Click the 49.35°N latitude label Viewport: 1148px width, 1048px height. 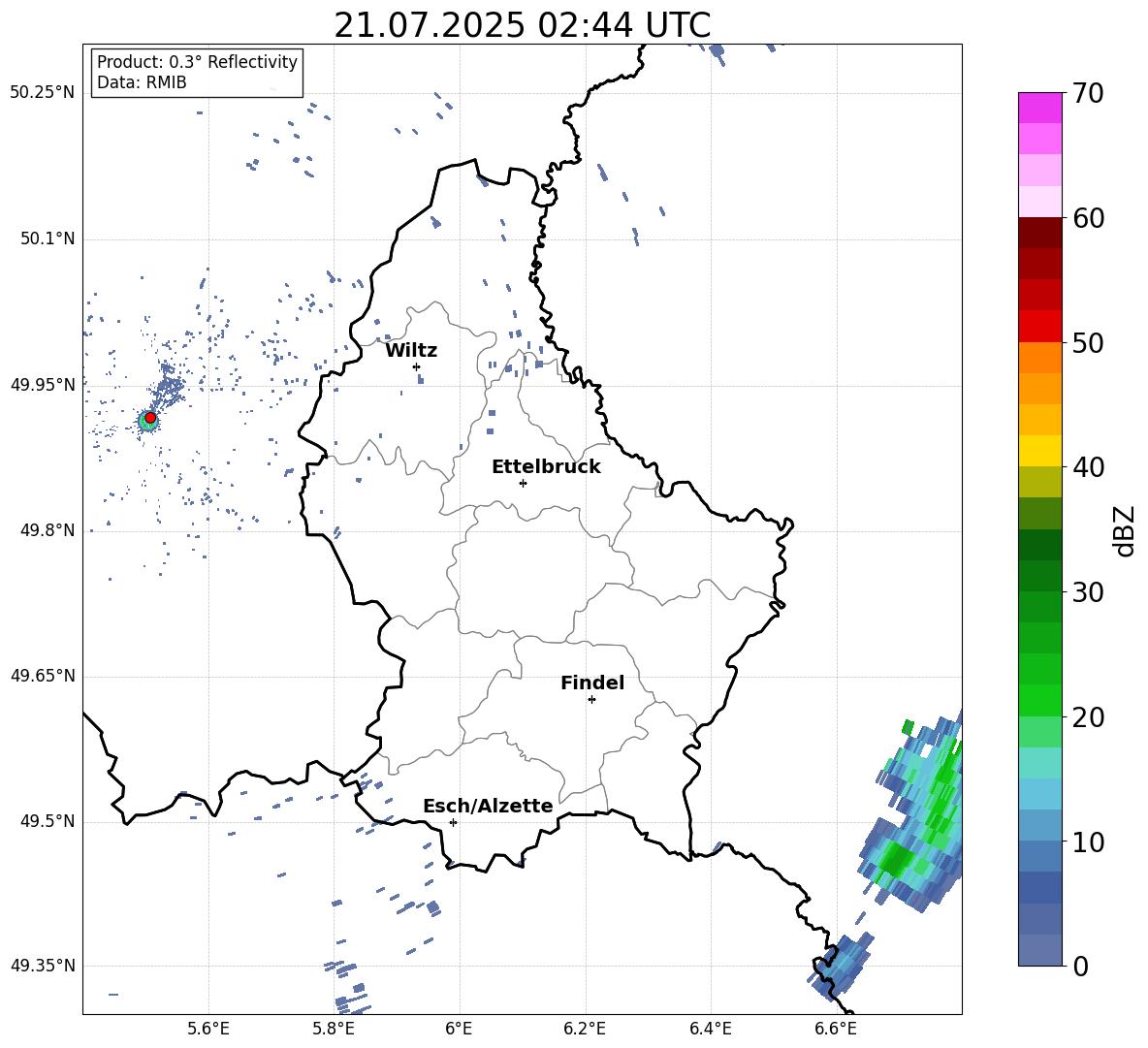pyautogui.click(x=43, y=966)
